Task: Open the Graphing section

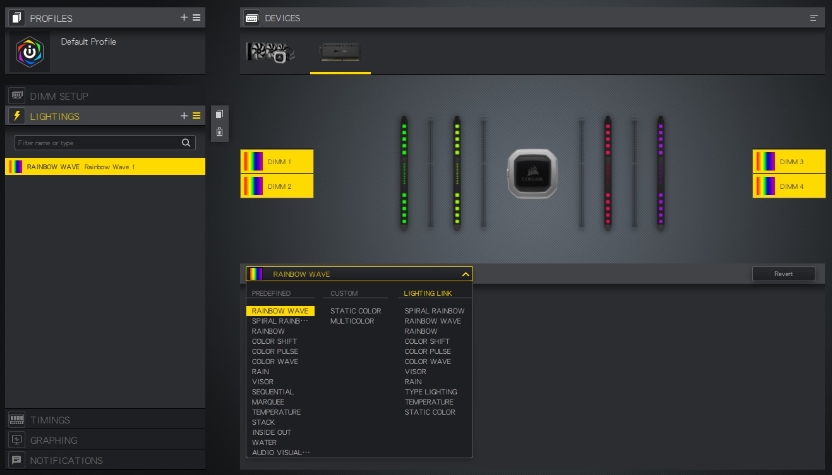Action: pyautogui.click(x=105, y=440)
